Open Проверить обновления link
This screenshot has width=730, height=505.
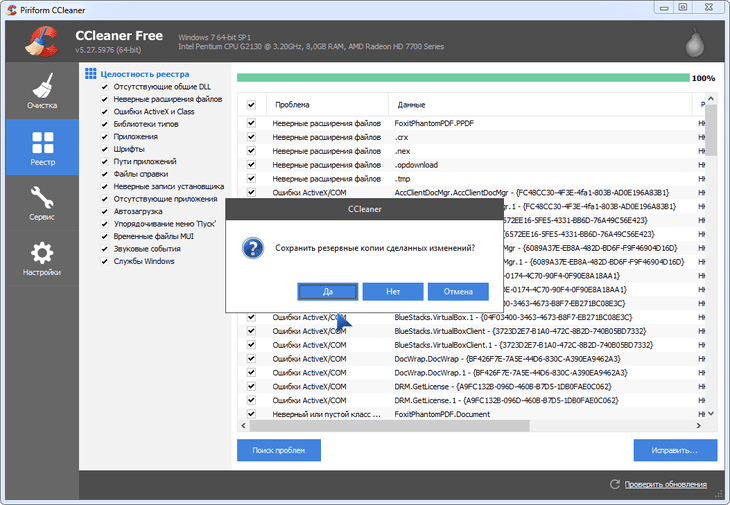tap(665, 485)
